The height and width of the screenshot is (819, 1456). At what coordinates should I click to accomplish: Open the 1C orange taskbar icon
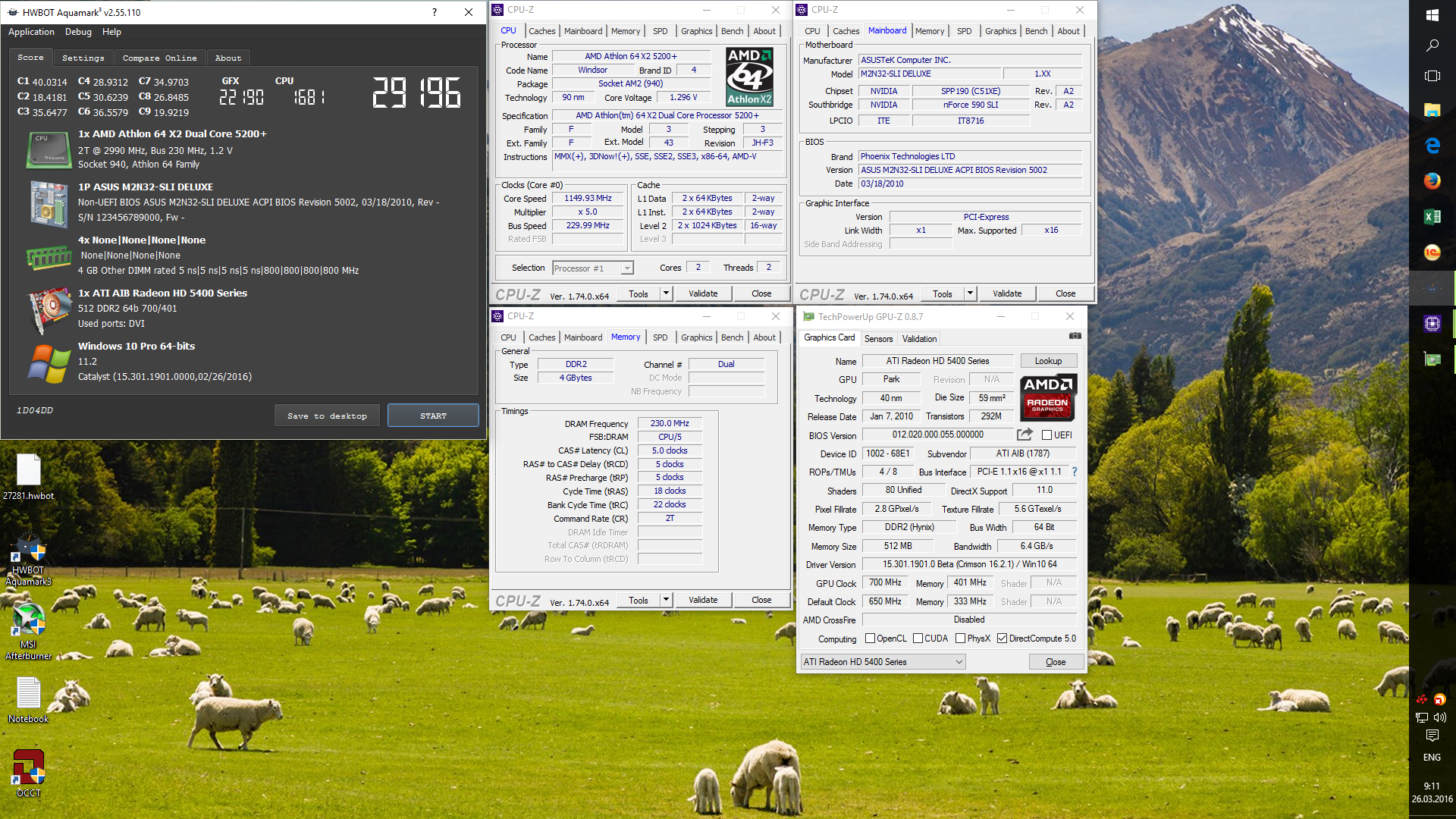[x=1432, y=253]
